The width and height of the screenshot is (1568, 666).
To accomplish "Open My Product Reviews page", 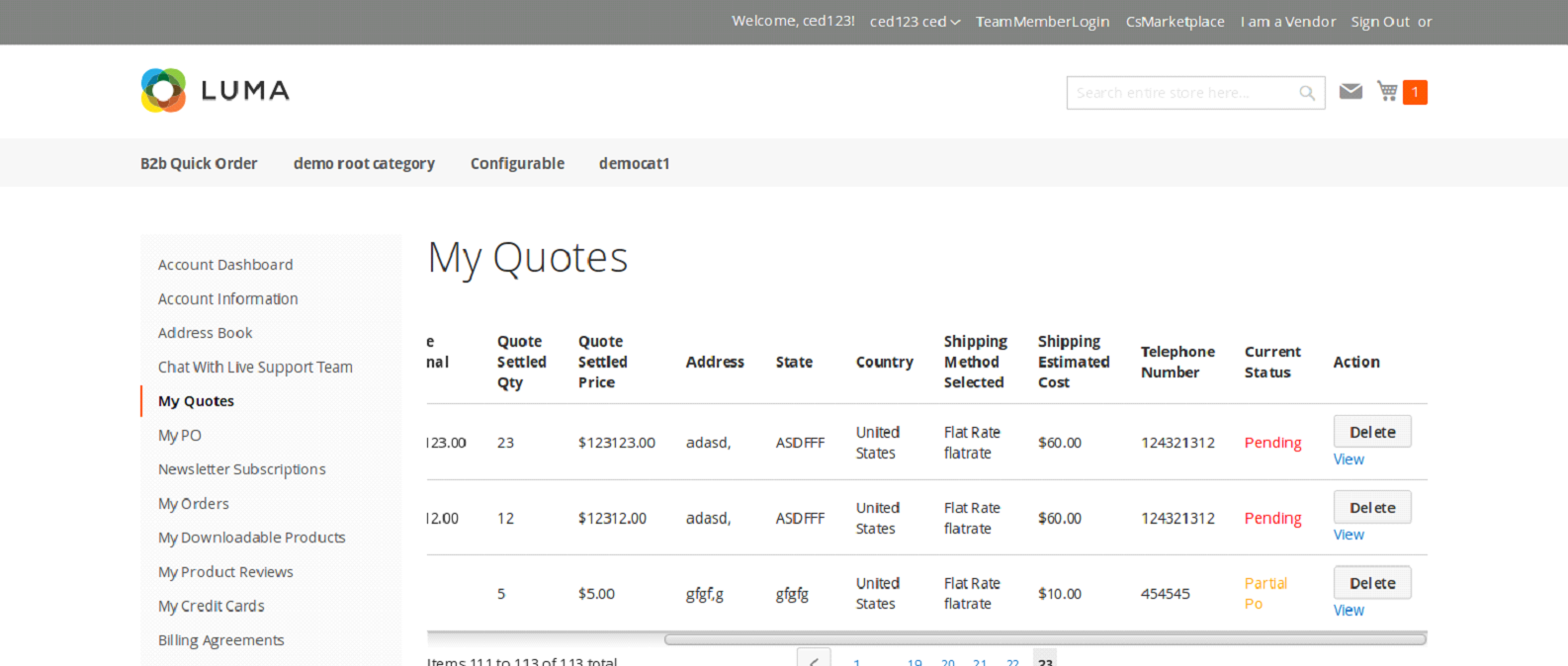I will [225, 572].
